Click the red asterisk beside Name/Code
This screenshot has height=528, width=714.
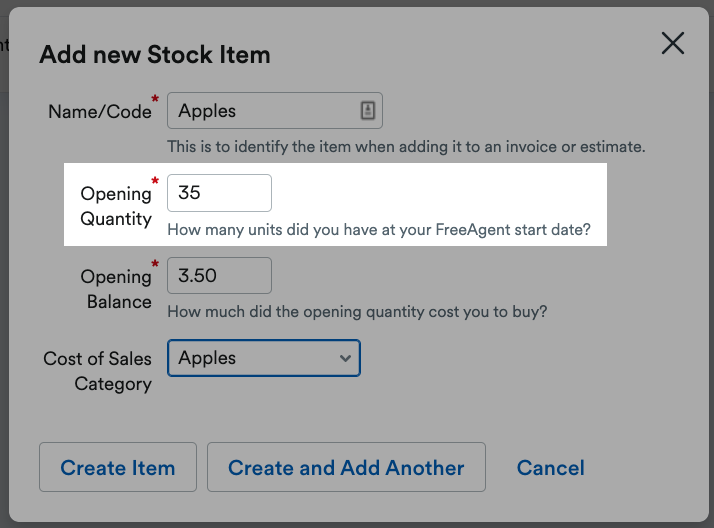pos(155,98)
